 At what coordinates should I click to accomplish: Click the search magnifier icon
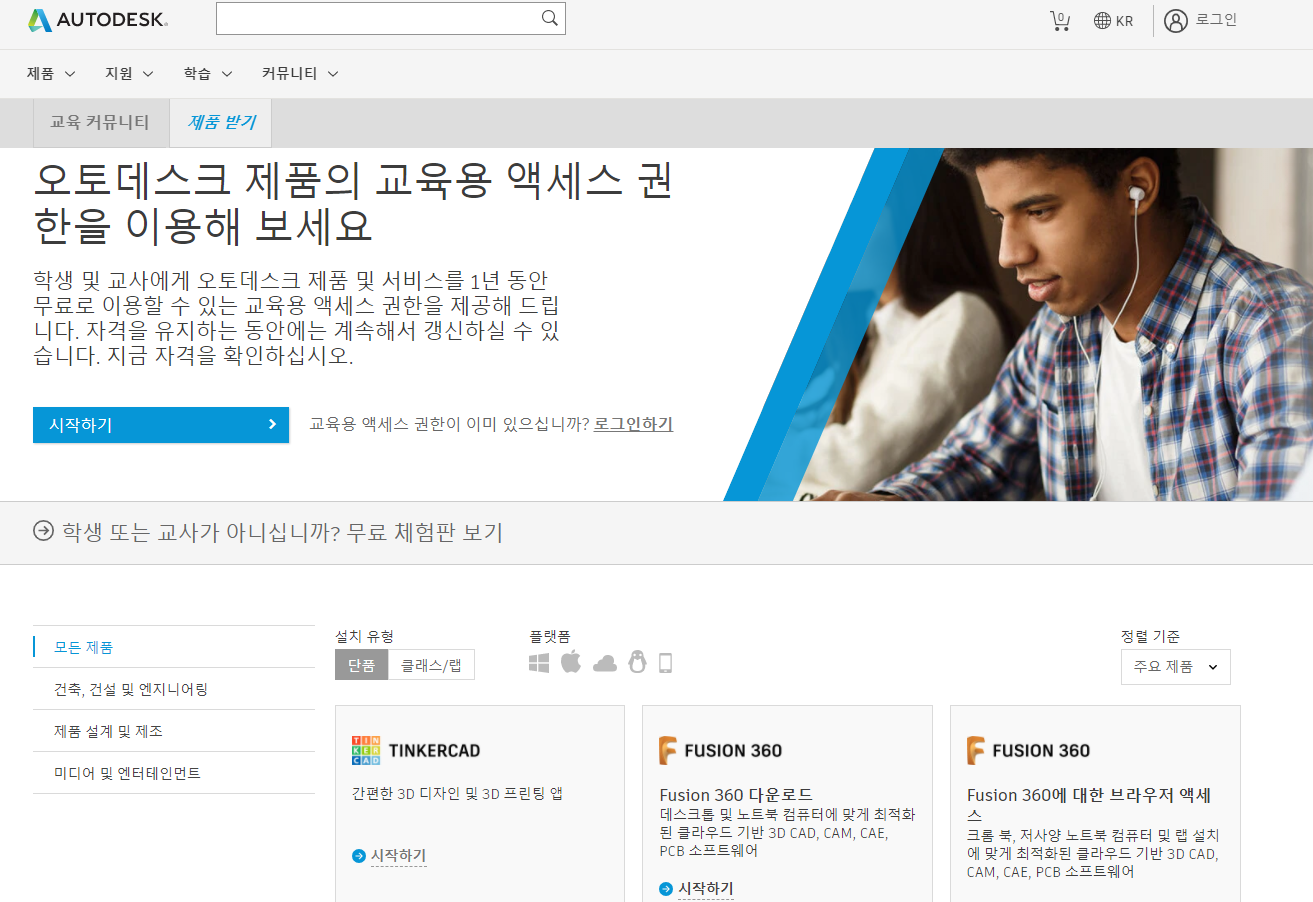550,18
